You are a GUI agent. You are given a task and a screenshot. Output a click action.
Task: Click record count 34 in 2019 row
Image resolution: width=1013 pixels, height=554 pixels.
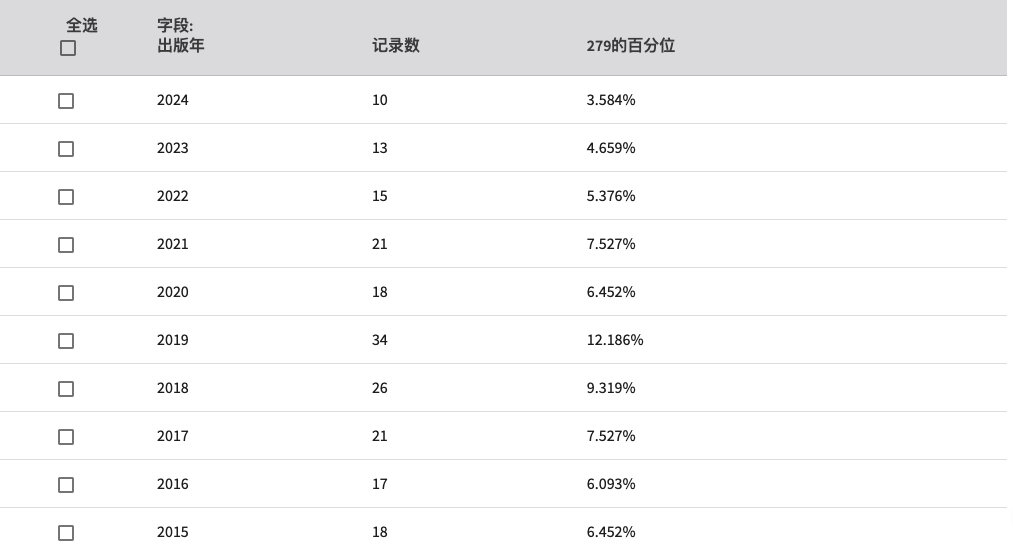click(379, 340)
